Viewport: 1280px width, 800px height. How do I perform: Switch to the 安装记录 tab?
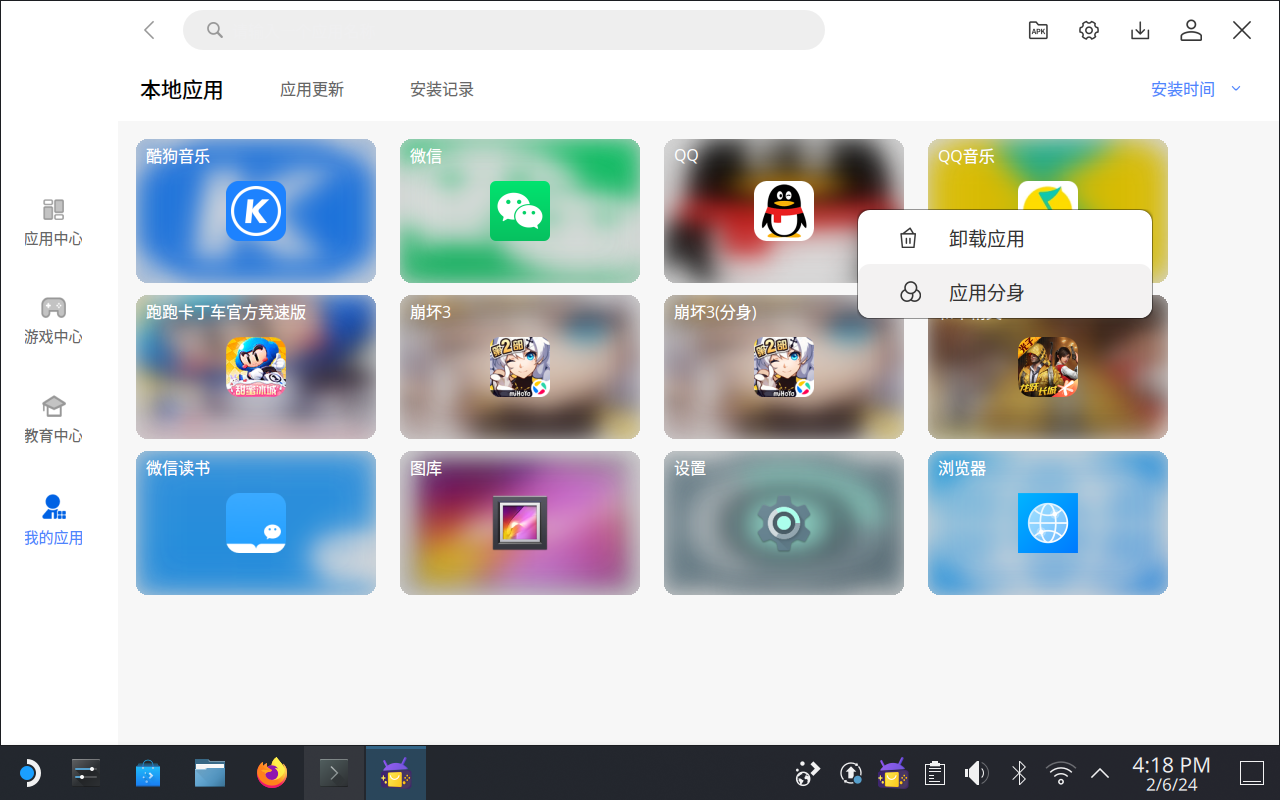[442, 90]
